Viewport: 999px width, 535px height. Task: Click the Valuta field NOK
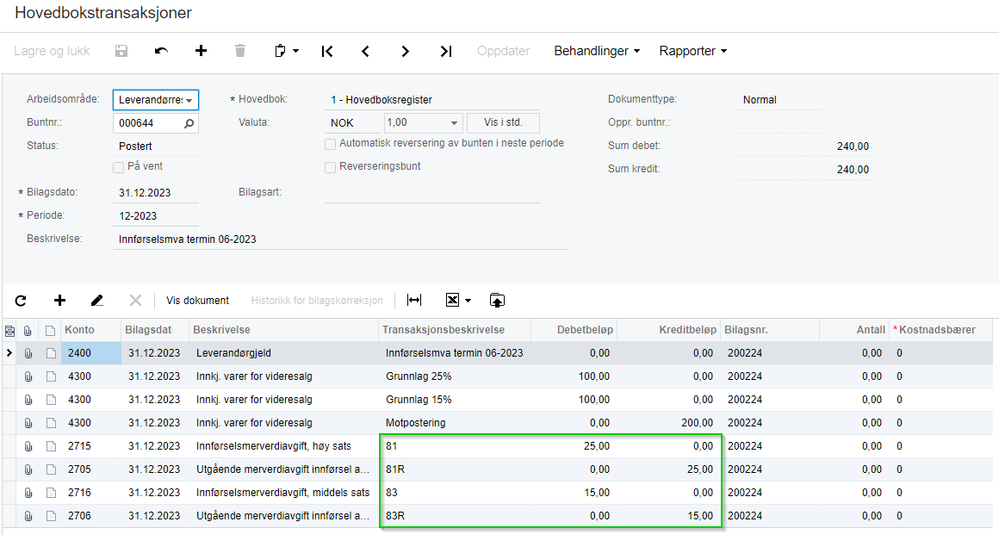click(353, 123)
